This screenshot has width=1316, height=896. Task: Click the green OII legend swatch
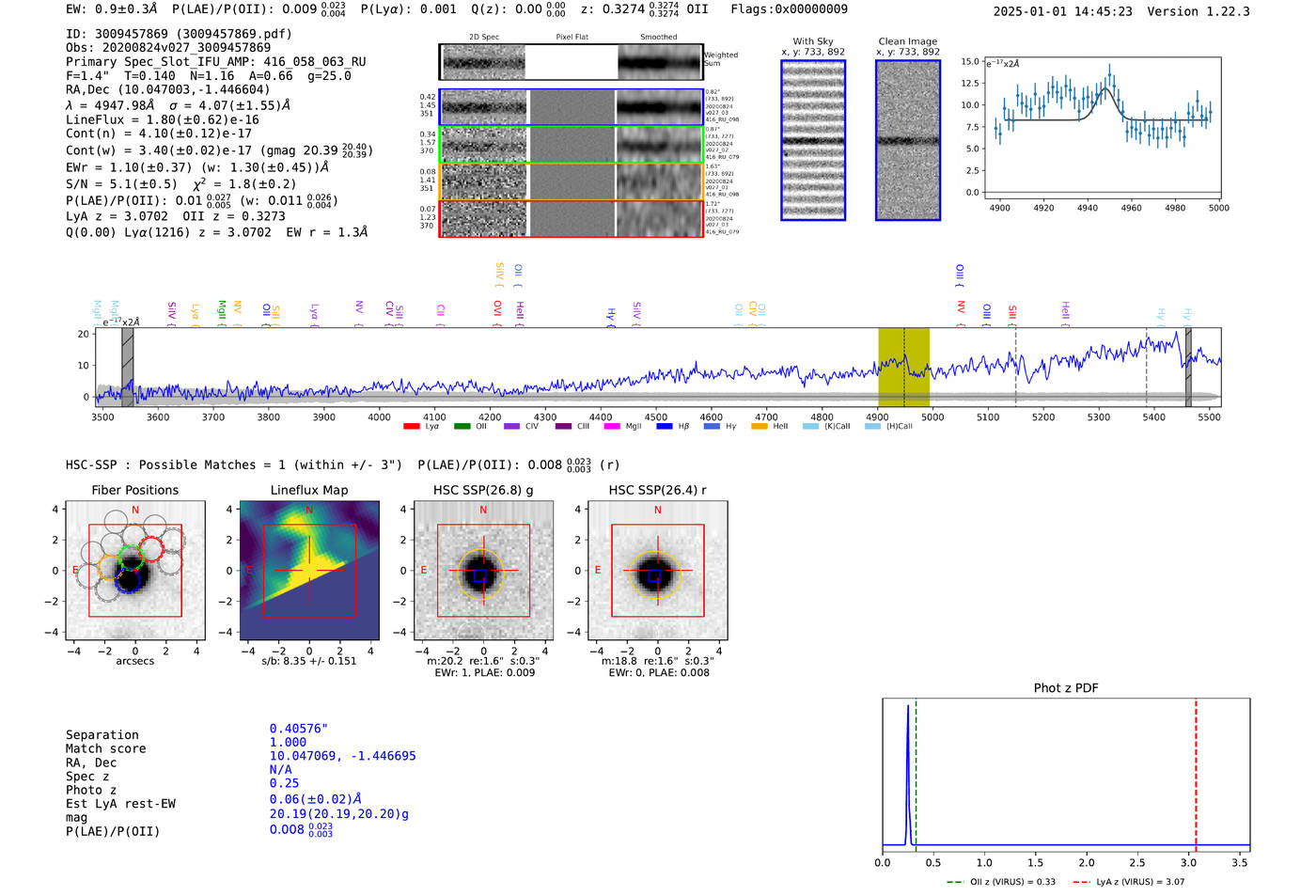462,427
